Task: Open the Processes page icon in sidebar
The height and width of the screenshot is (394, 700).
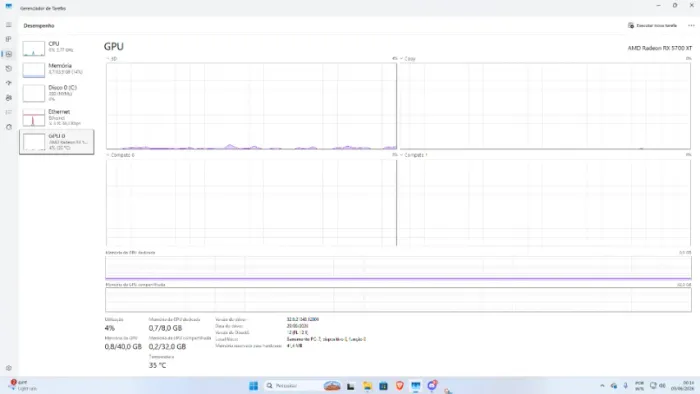Action: (8, 39)
